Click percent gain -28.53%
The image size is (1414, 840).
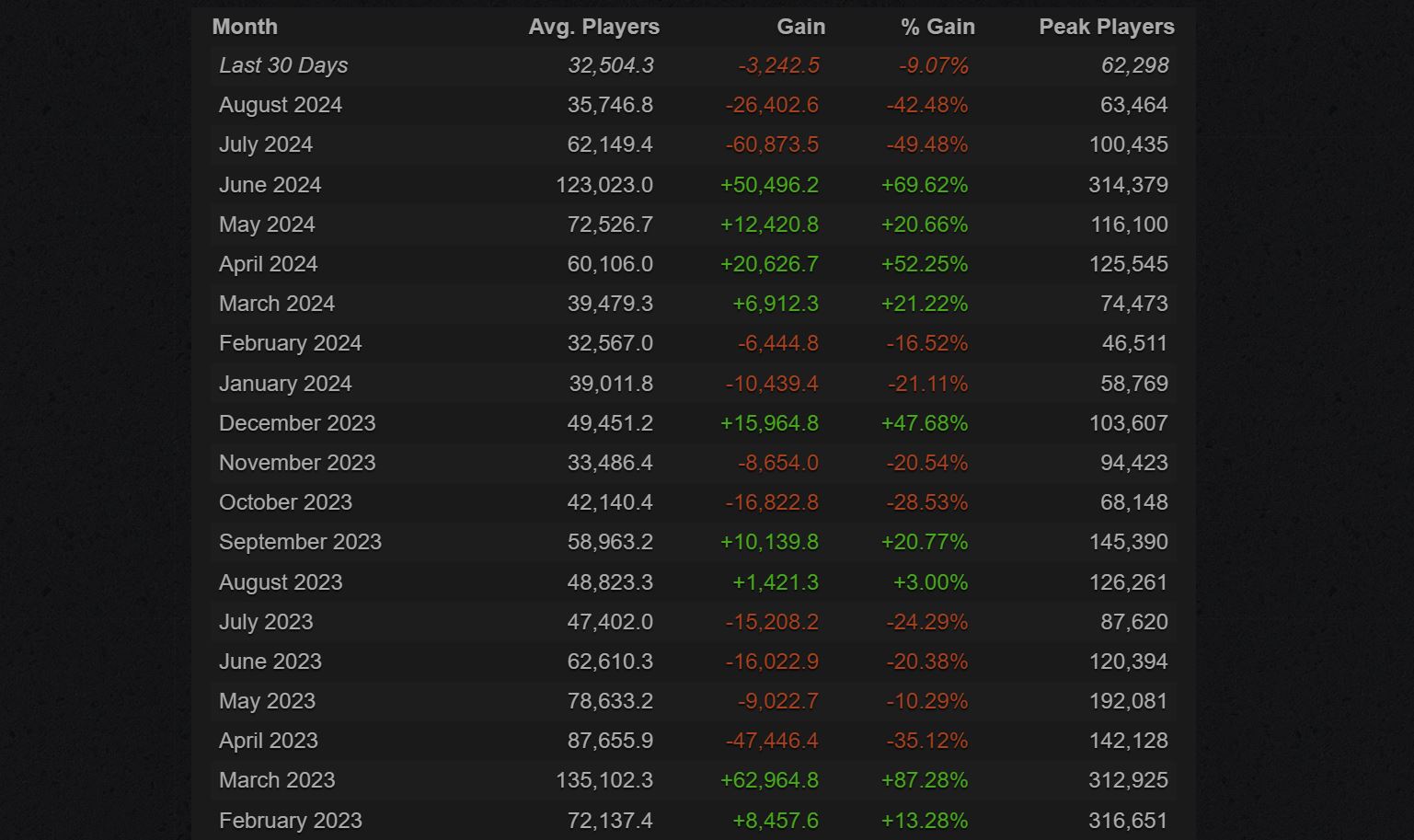(x=926, y=502)
